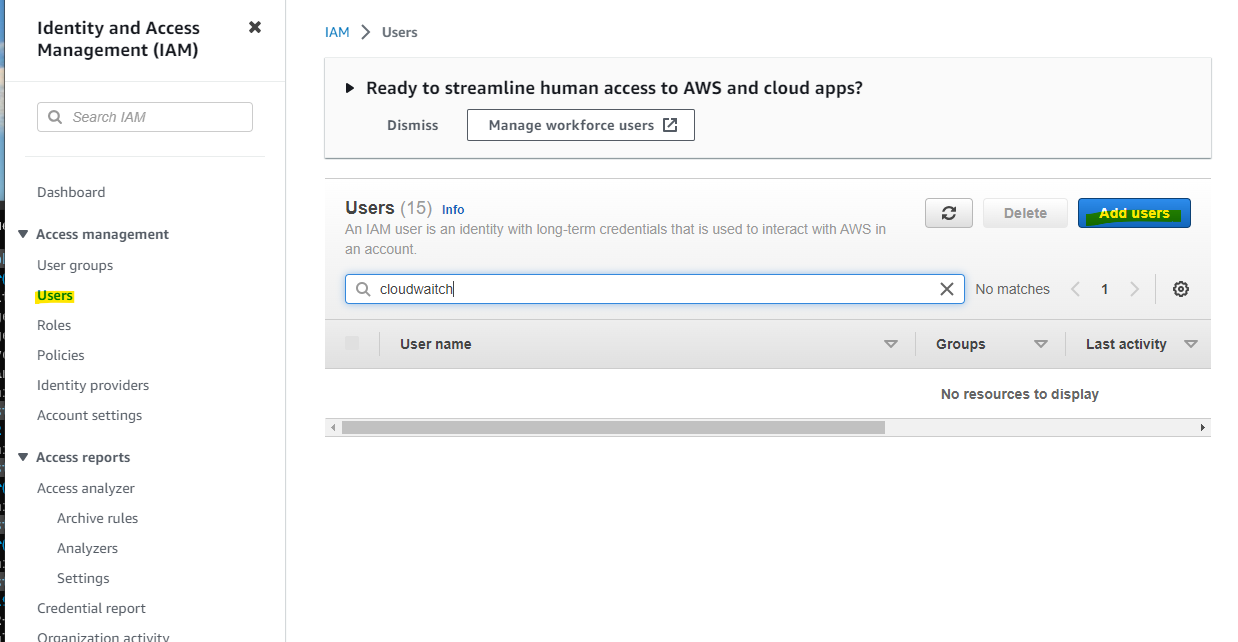Click the Add users button
This screenshot has height=642, width=1238.
pyautogui.click(x=1134, y=213)
